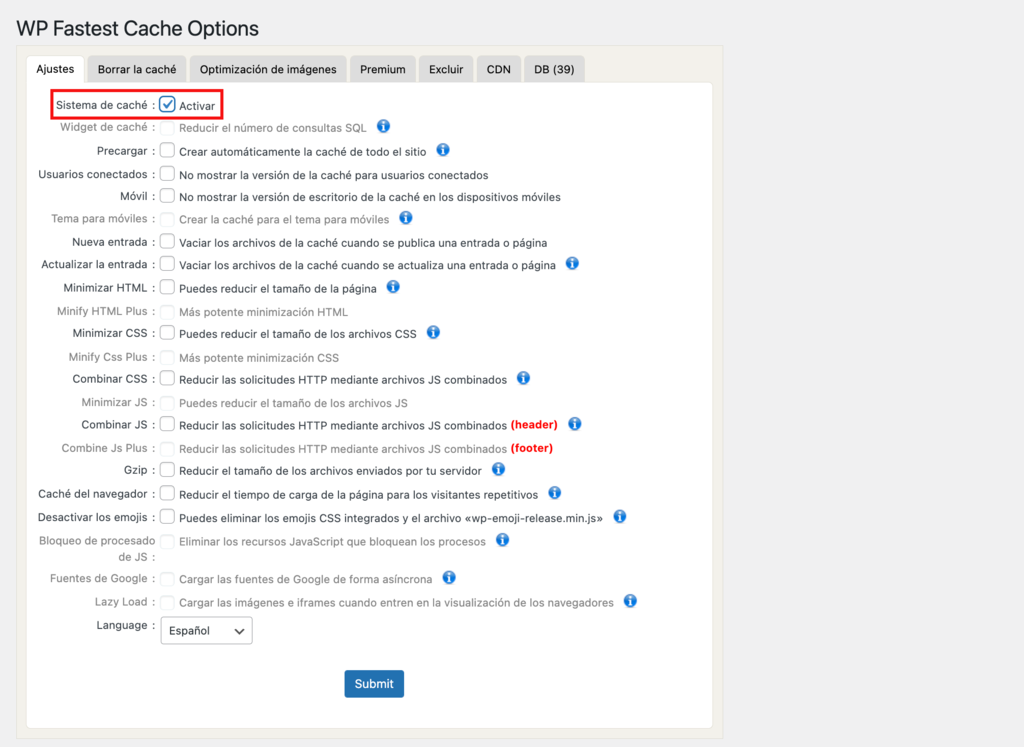Show info for Bloqueo de procesado de JS
The width and height of the screenshot is (1024, 747).
coord(502,540)
